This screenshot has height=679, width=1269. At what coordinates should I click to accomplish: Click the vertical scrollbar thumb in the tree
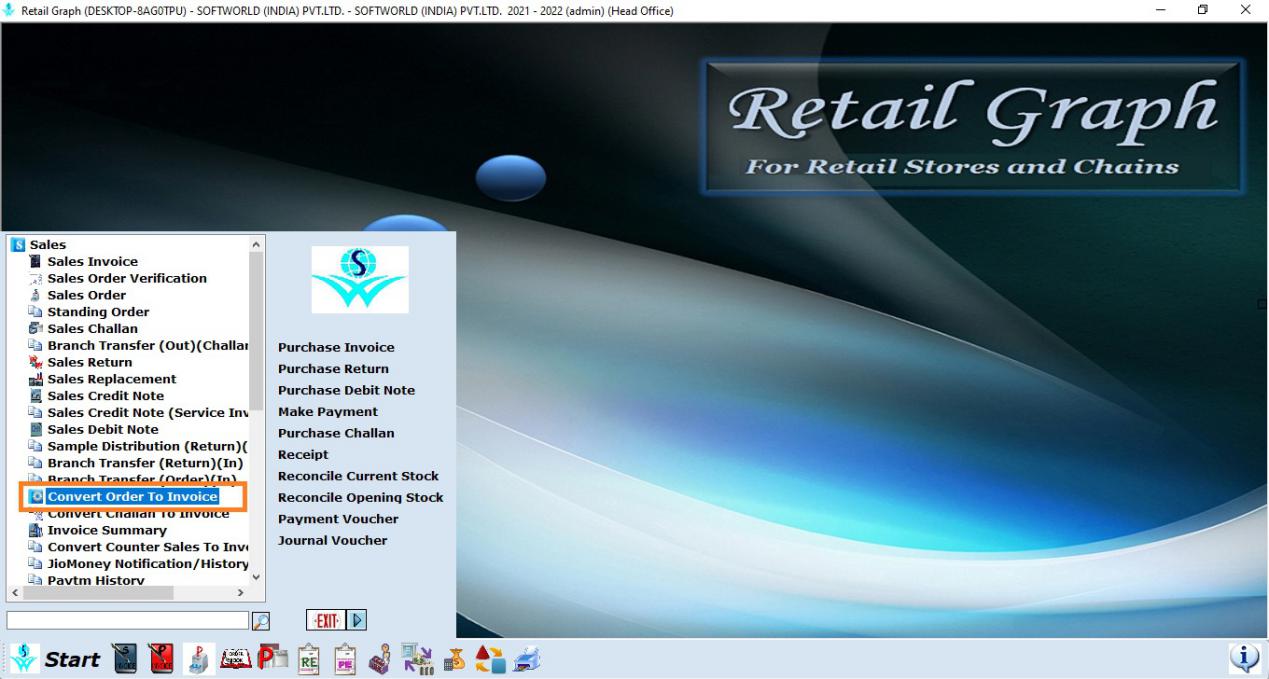256,331
